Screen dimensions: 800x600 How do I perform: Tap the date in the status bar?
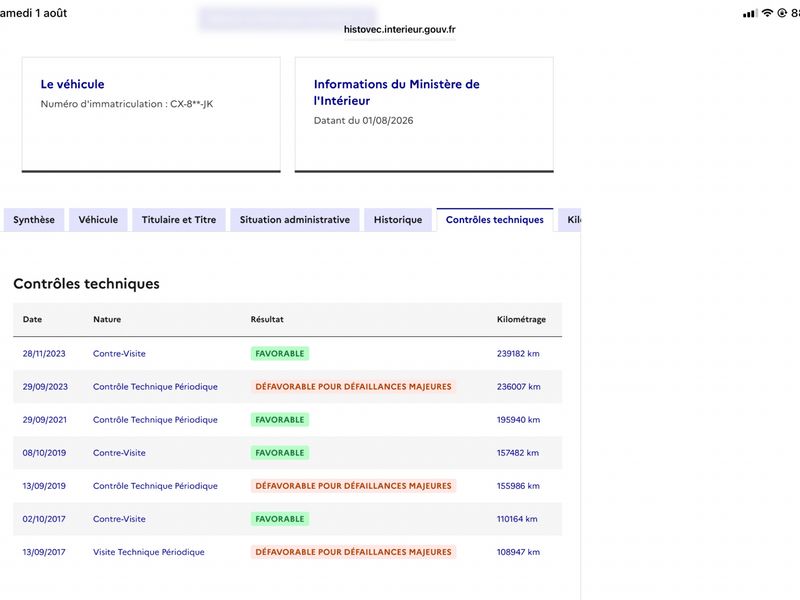(34, 13)
